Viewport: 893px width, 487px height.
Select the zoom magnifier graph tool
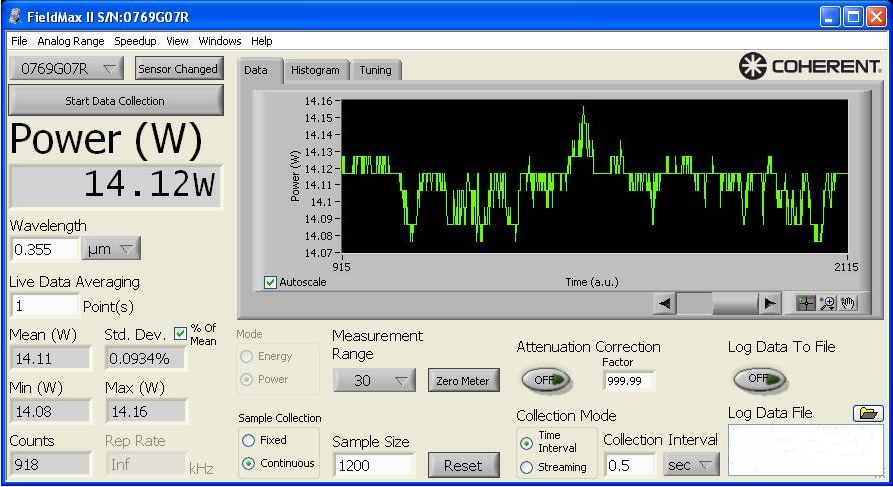tap(827, 304)
